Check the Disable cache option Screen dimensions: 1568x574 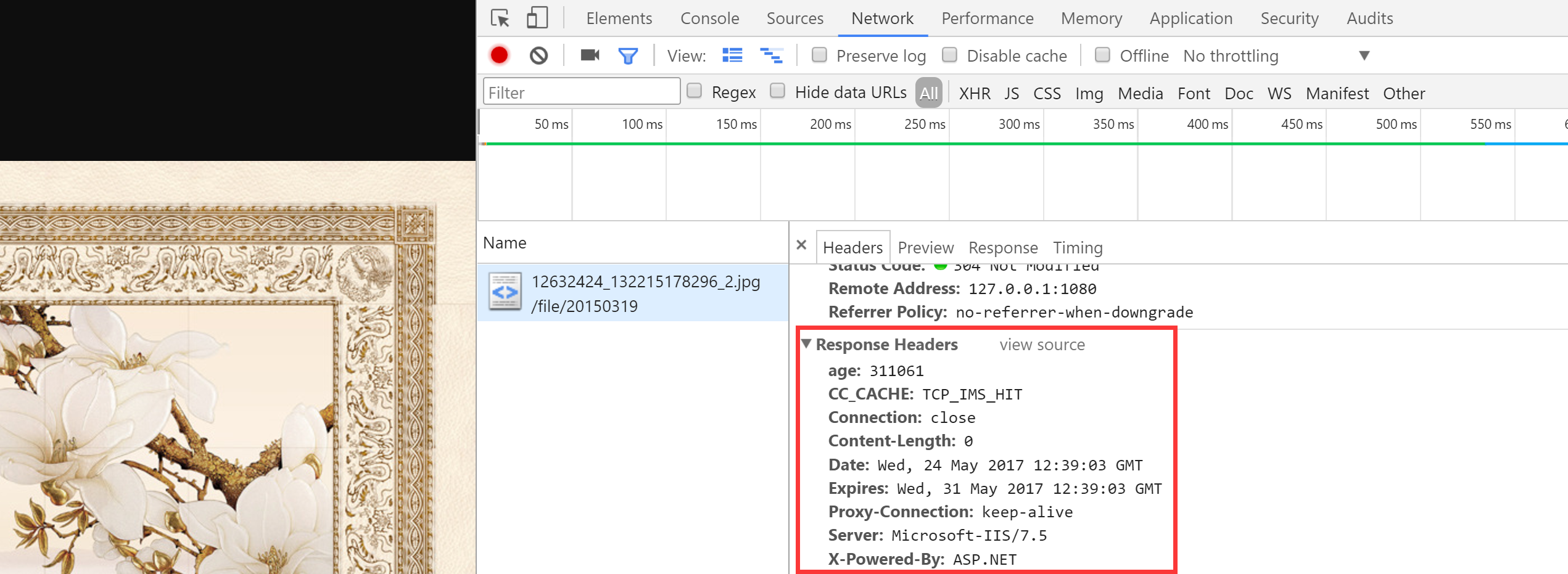coord(950,55)
